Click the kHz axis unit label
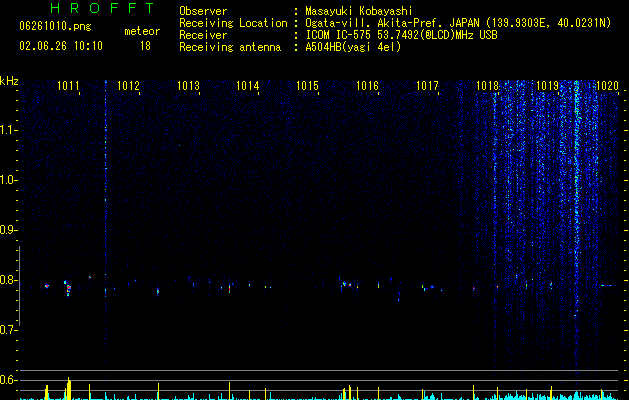Image resolution: width=629 pixels, height=400 pixels. 9,81
